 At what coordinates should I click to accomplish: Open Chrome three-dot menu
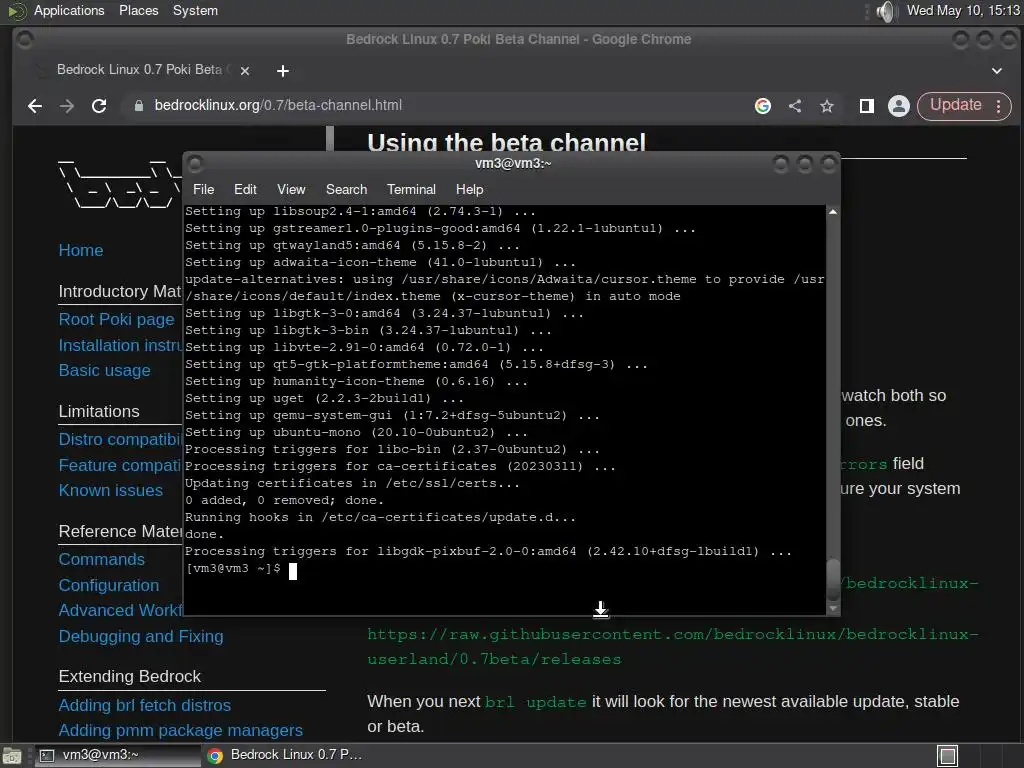(999, 106)
